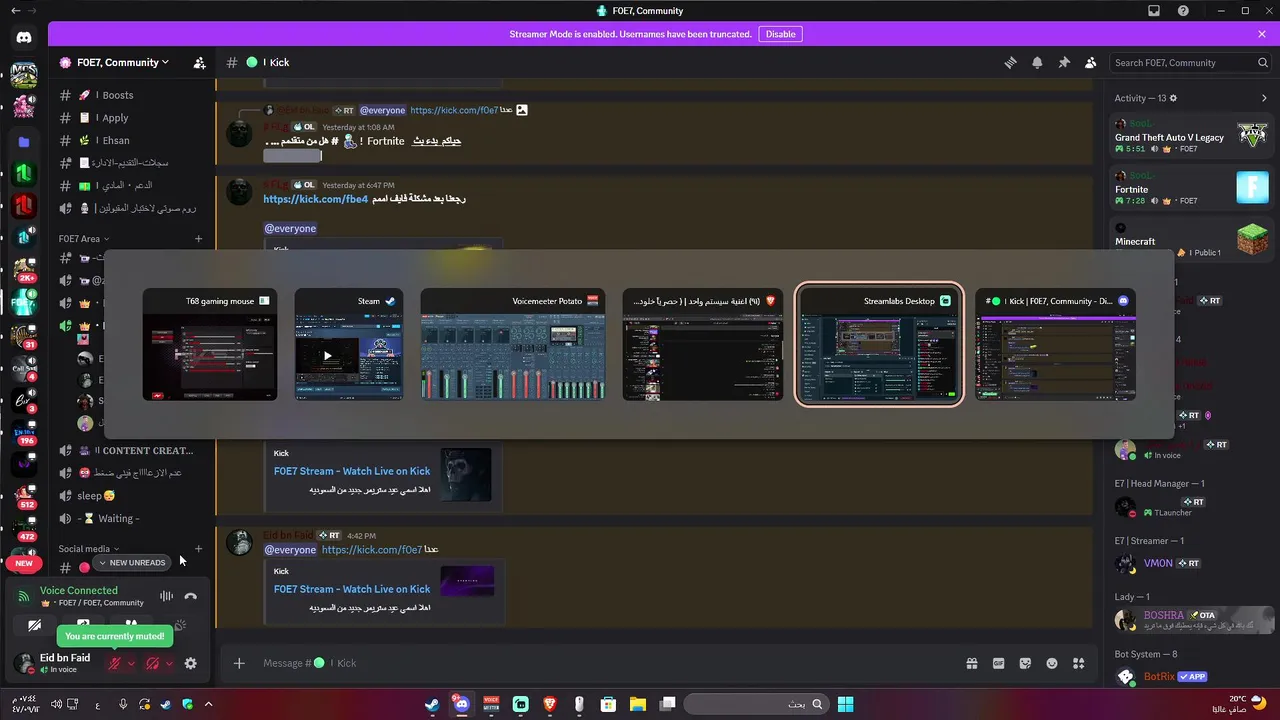Open the sticker picker
Image resolution: width=1280 pixels, height=720 pixels.
point(1025,663)
